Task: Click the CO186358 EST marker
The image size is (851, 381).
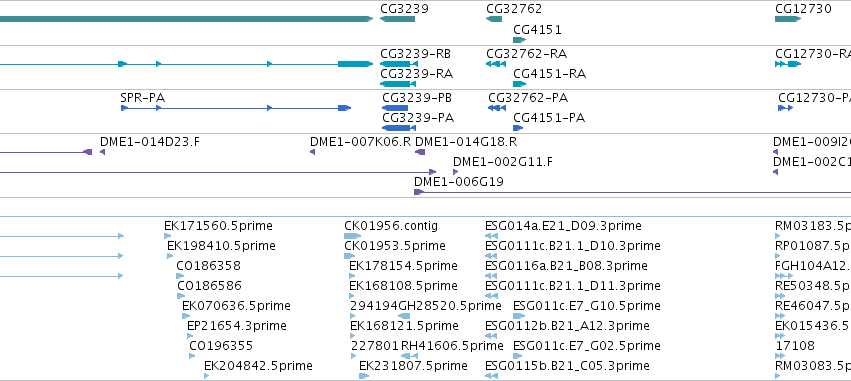Action: (x=180, y=276)
